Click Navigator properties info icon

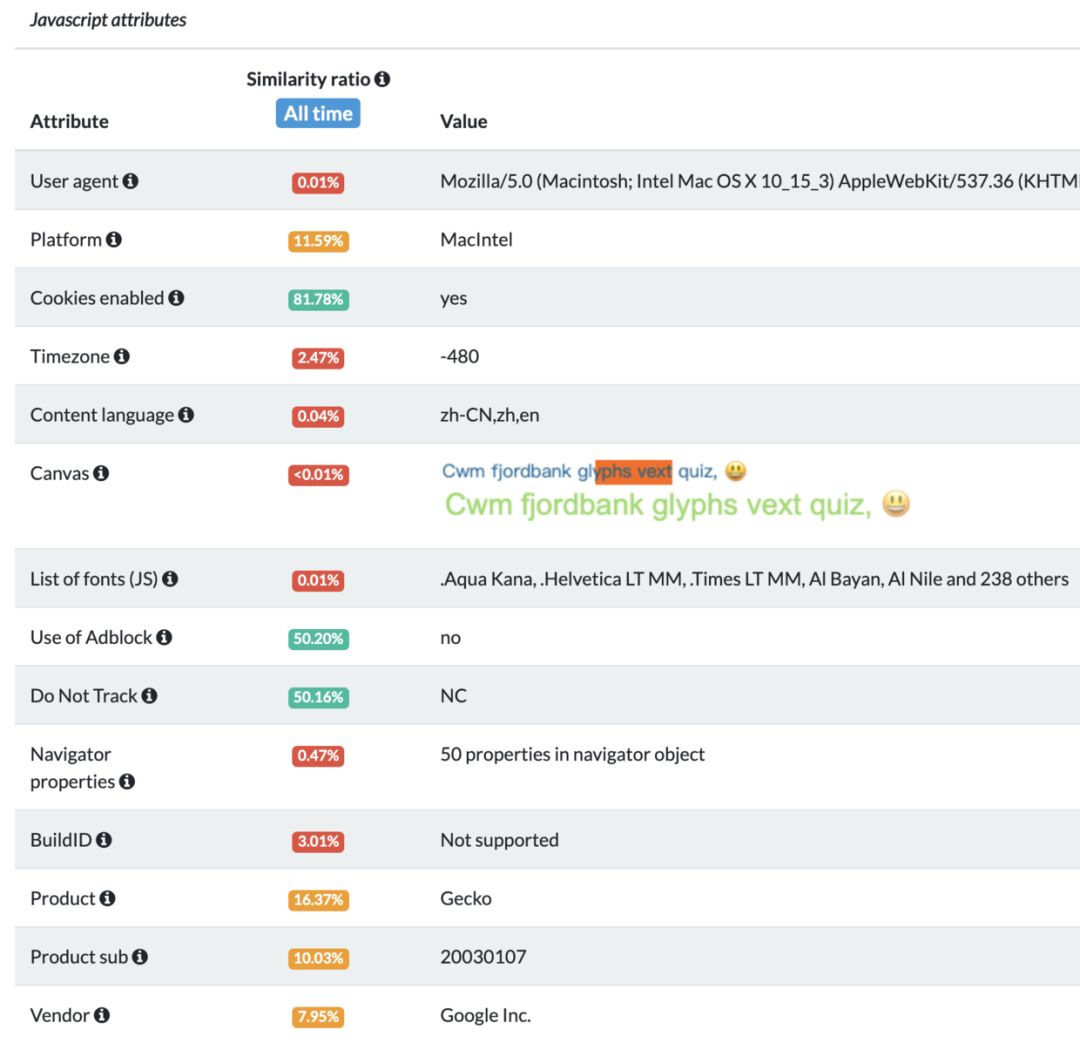coord(127,782)
